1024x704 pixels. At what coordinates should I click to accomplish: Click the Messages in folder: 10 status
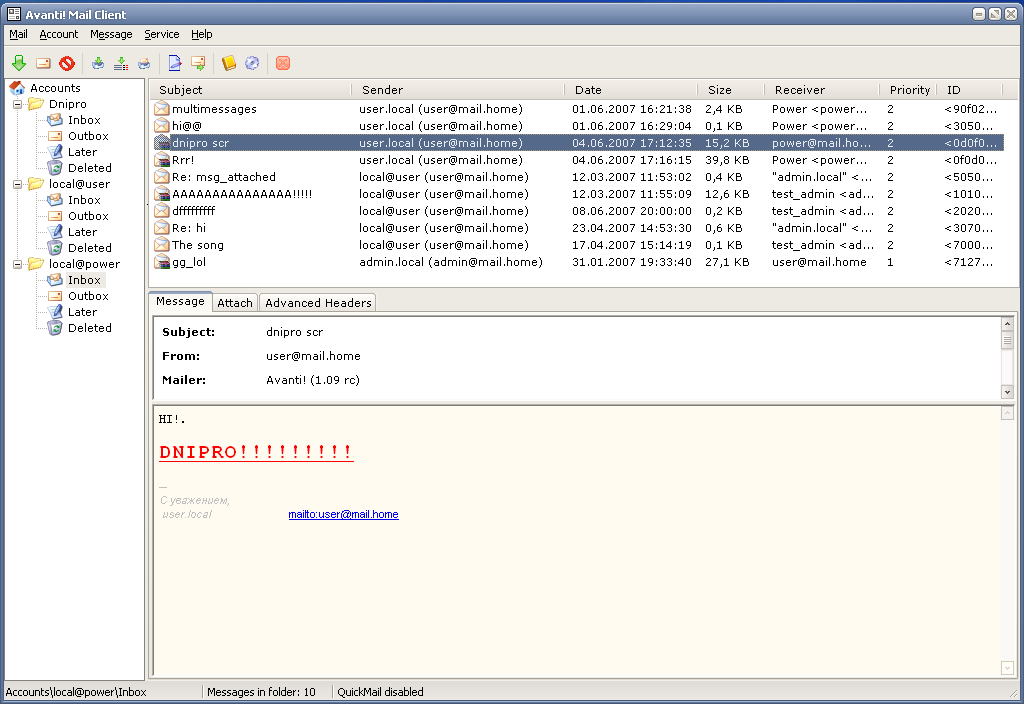click(261, 692)
